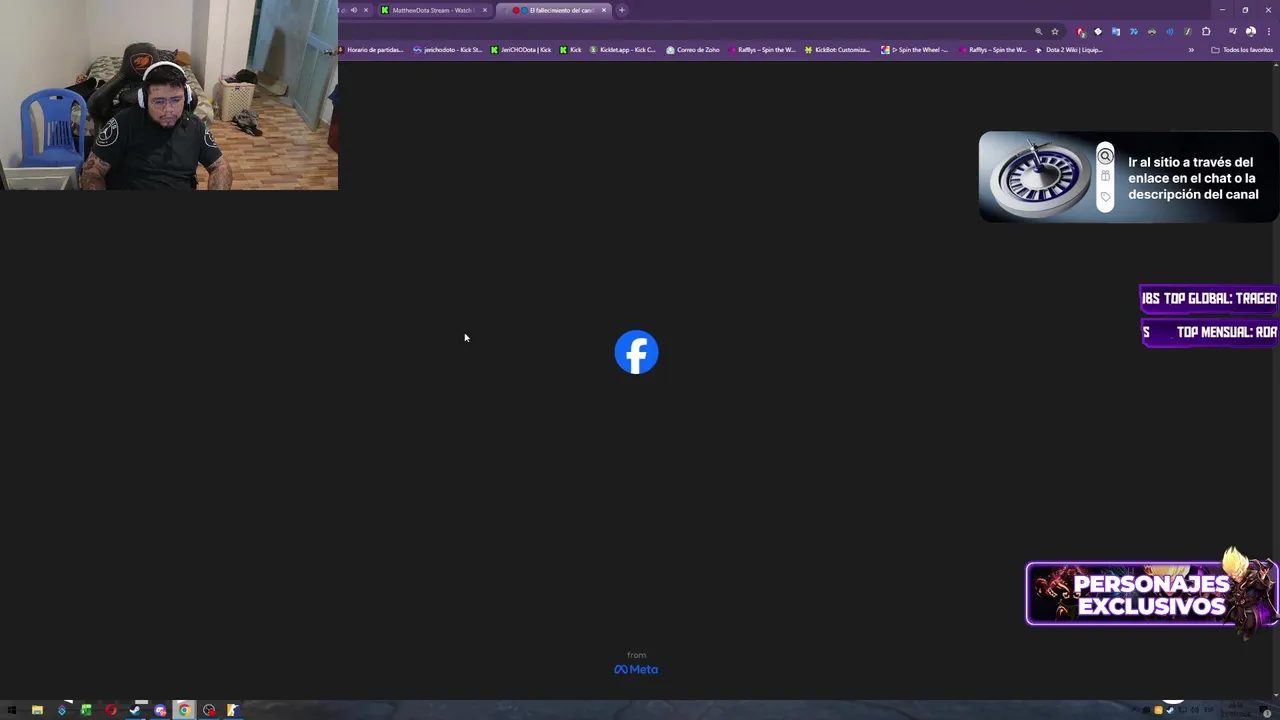The width and height of the screenshot is (1280, 720).
Task: Open the blue sound-wave extension icon
Action: [1170, 31]
